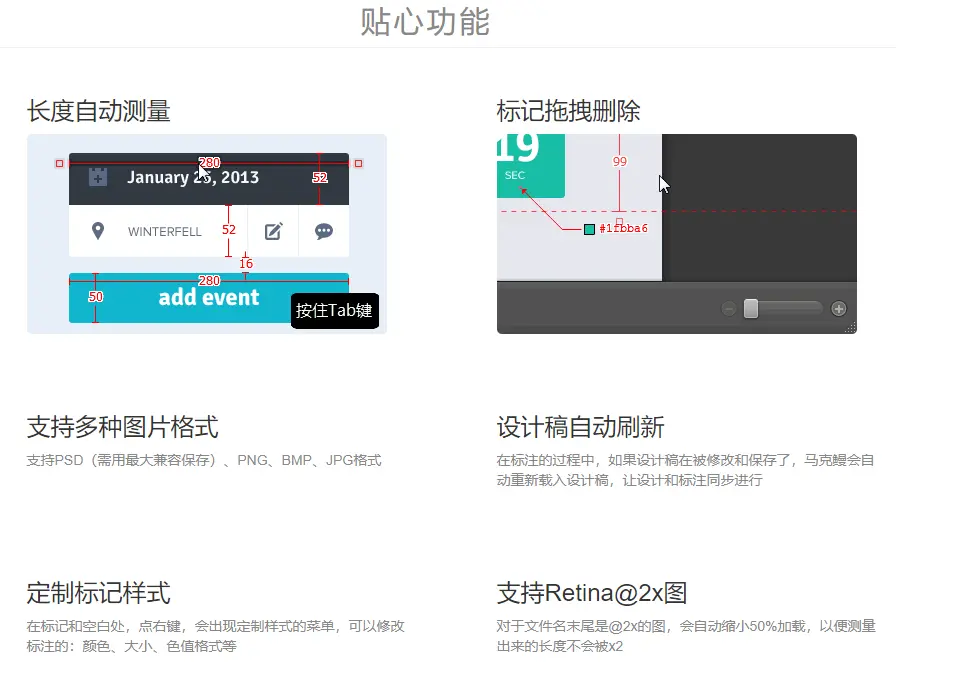Image resolution: width=972 pixels, height=687 pixels.
Task: Click the 设计稿自动刷新 heading
Action: 580,427
